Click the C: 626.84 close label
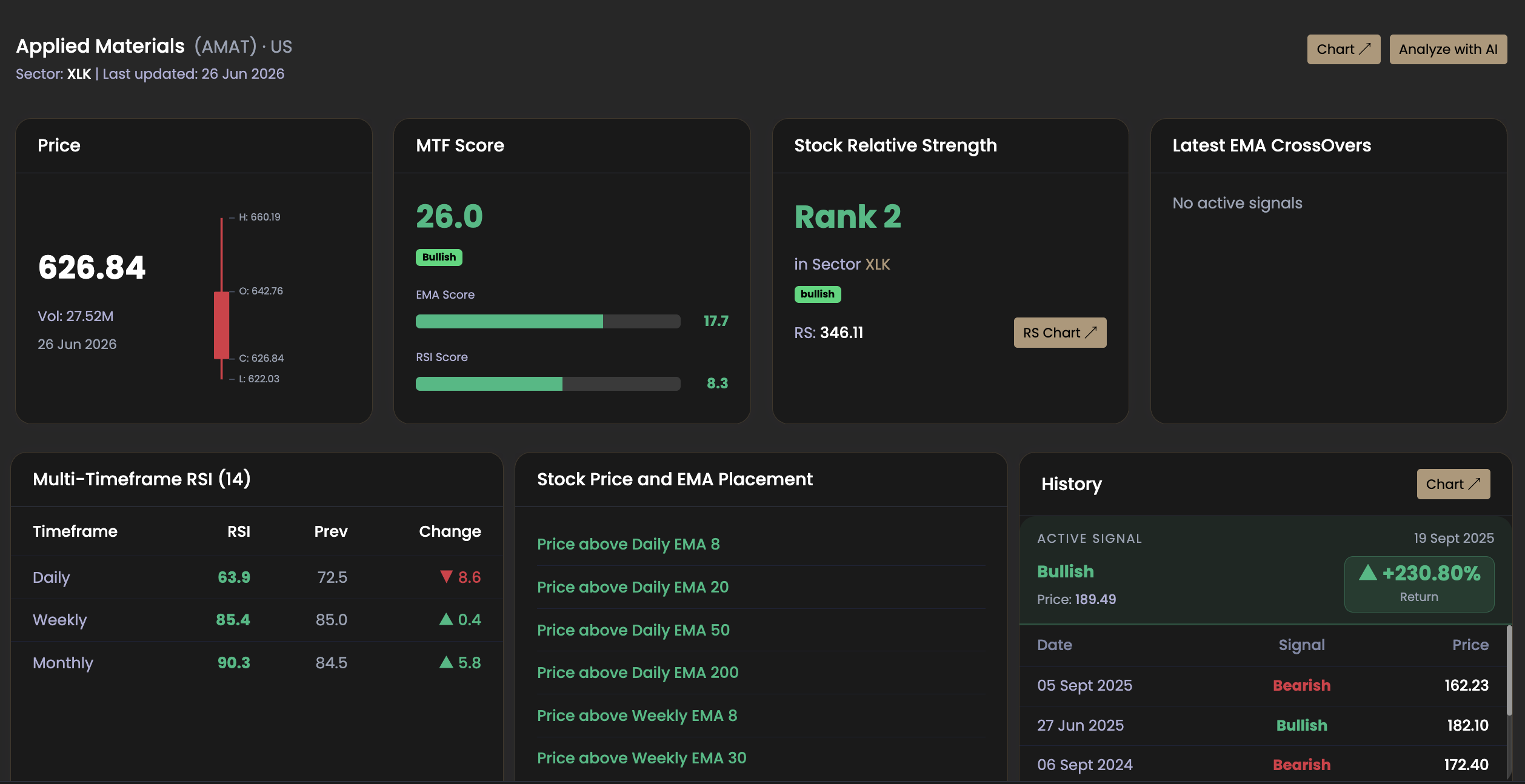This screenshot has height=784, width=1525. coord(261,358)
